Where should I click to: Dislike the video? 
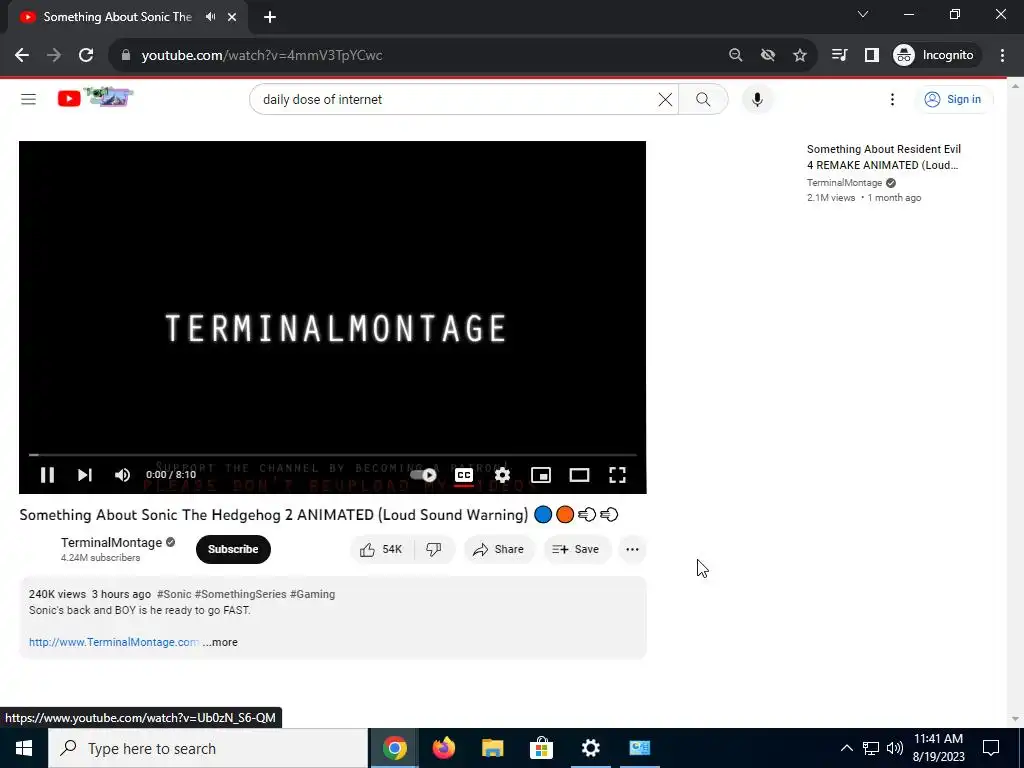434,549
